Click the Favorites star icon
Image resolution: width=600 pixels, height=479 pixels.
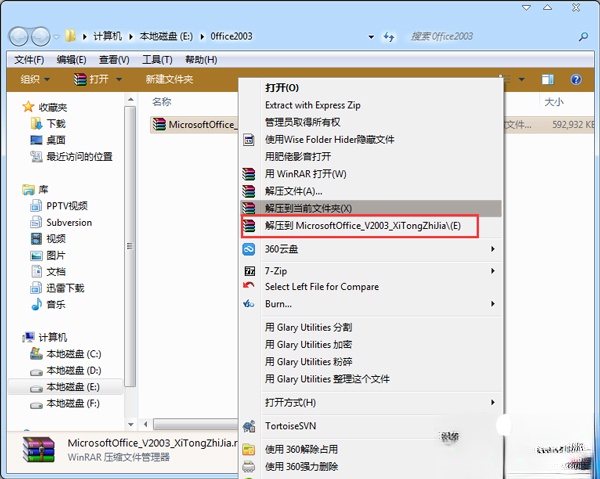28,107
